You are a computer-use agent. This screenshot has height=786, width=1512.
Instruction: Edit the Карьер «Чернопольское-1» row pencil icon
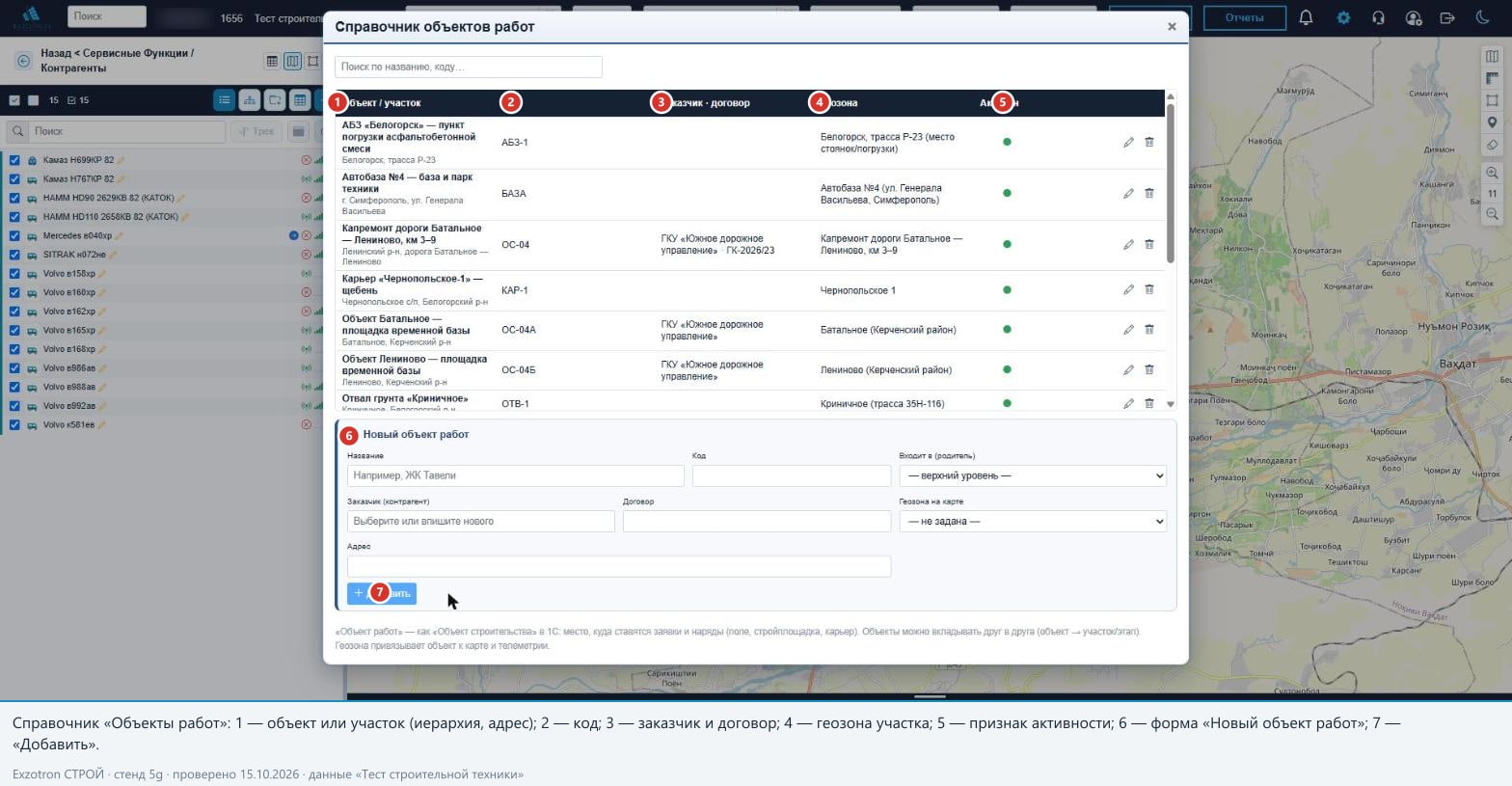[1128, 290]
